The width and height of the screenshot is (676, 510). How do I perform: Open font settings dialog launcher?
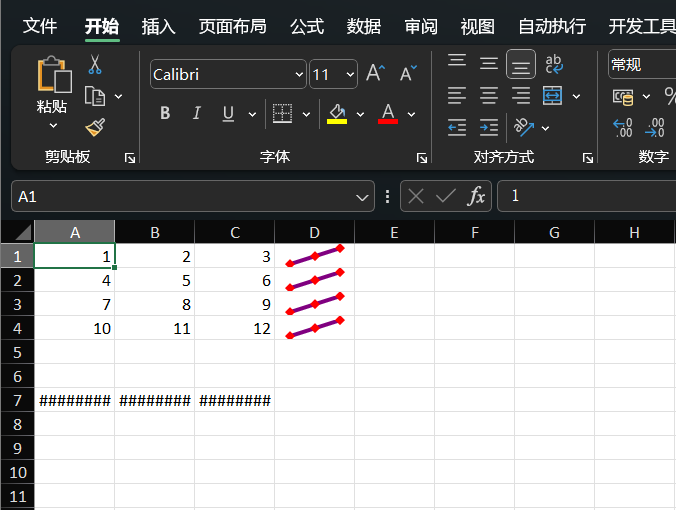pyautogui.click(x=422, y=158)
